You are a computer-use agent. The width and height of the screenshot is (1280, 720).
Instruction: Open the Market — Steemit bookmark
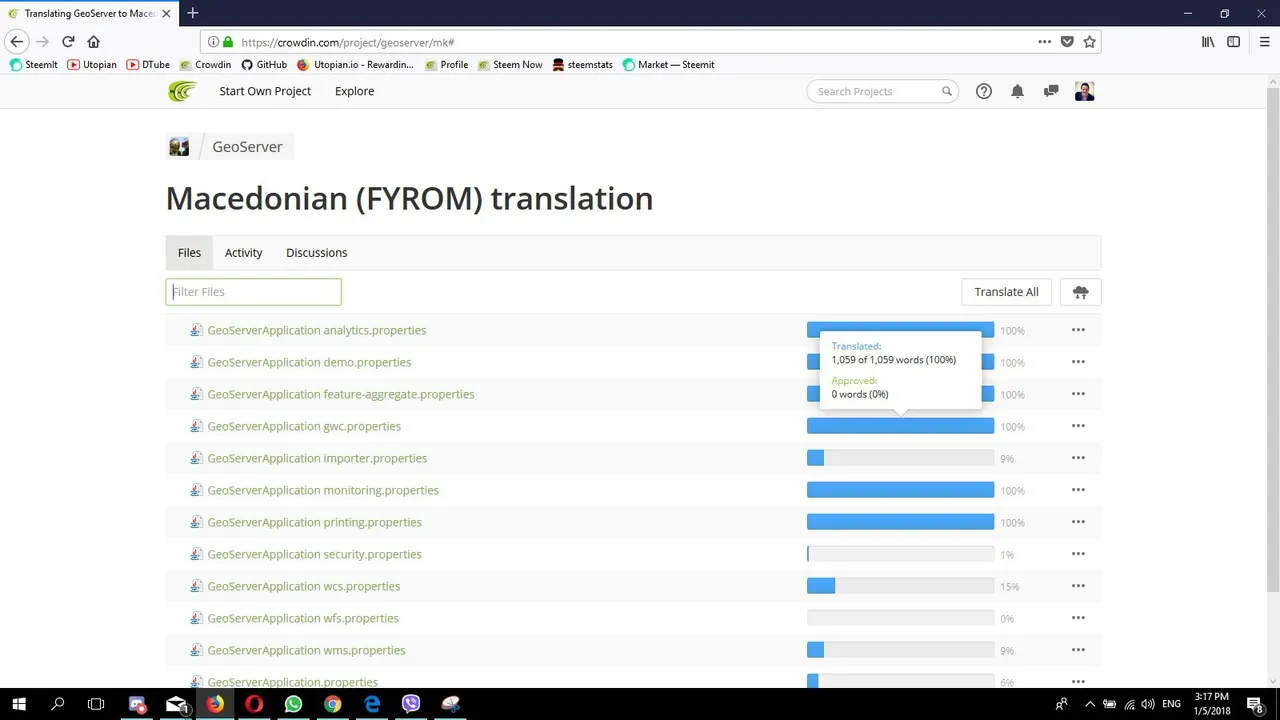(x=668, y=65)
